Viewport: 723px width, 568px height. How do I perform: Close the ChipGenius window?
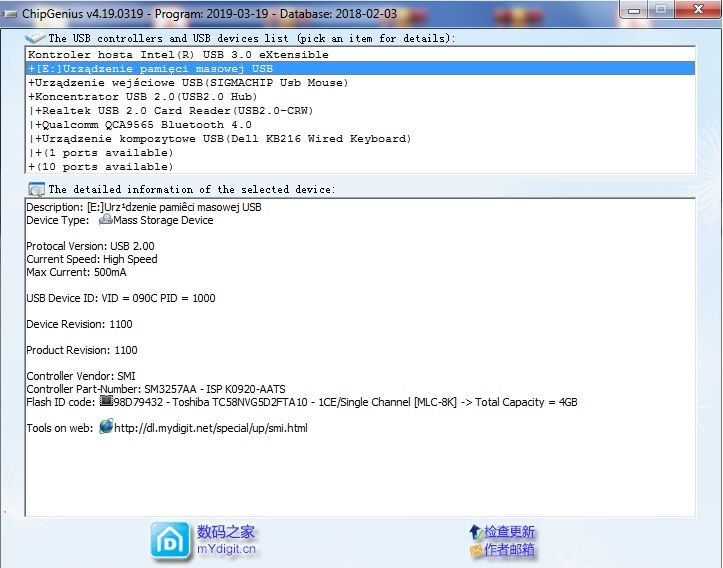tap(699, 9)
